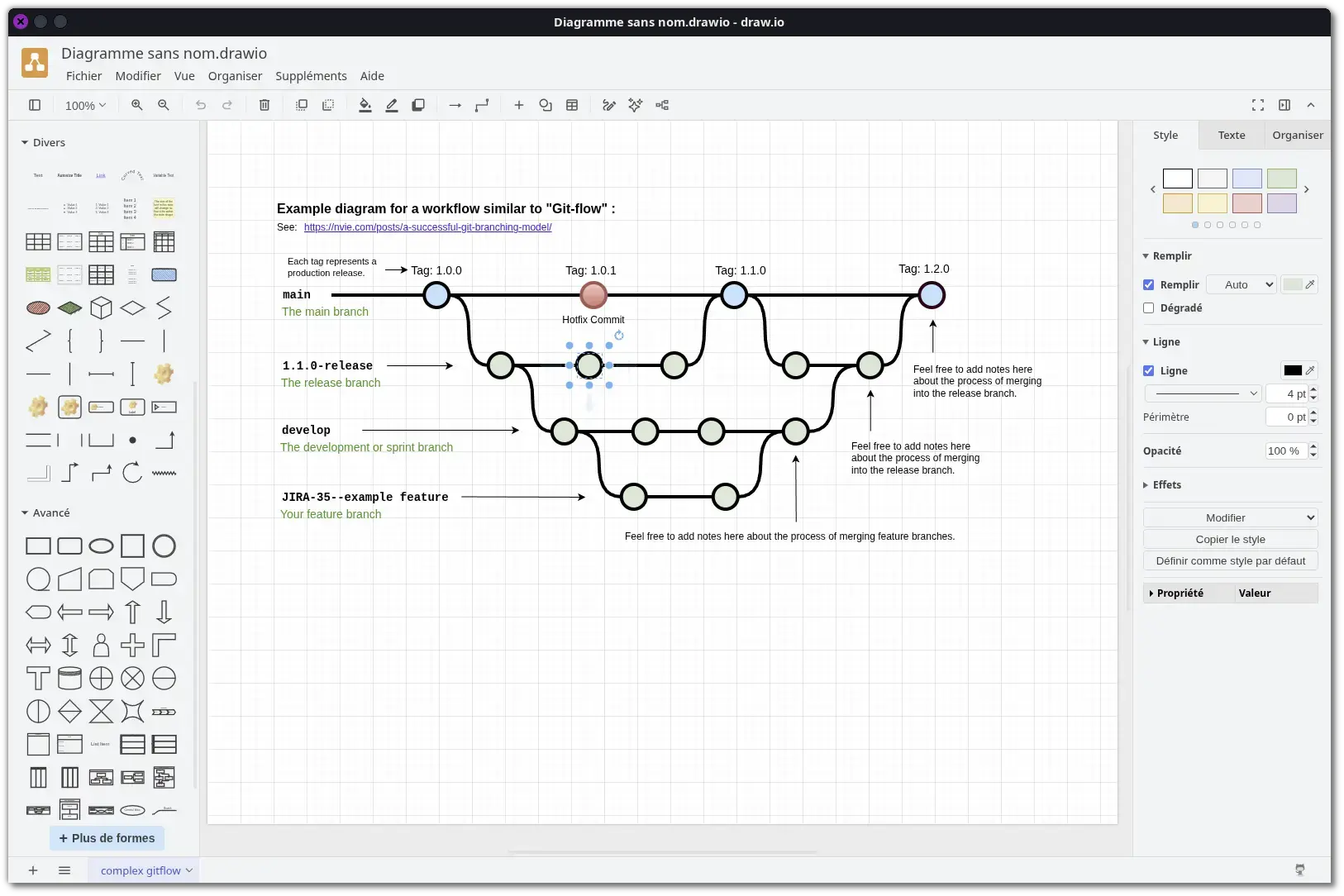The width and height of the screenshot is (1344, 896).
Task: Delete selection with the trash icon
Action: pyautogui.click(x=265, y=105)
